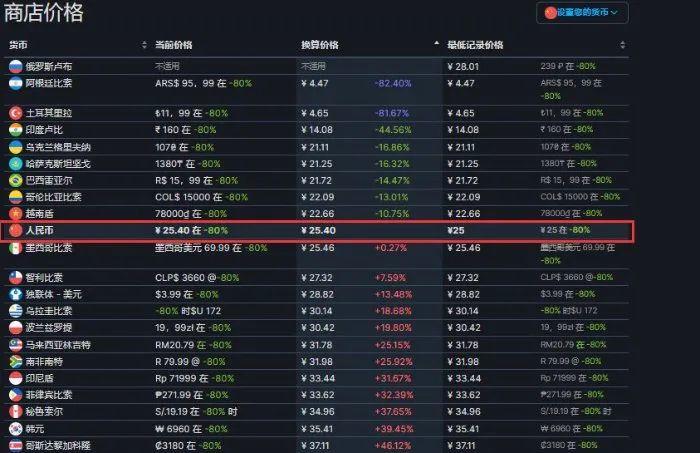Screen dimensions: 700x453
Task: Click the Chilean peso flag icon
Action: point(16,278)
